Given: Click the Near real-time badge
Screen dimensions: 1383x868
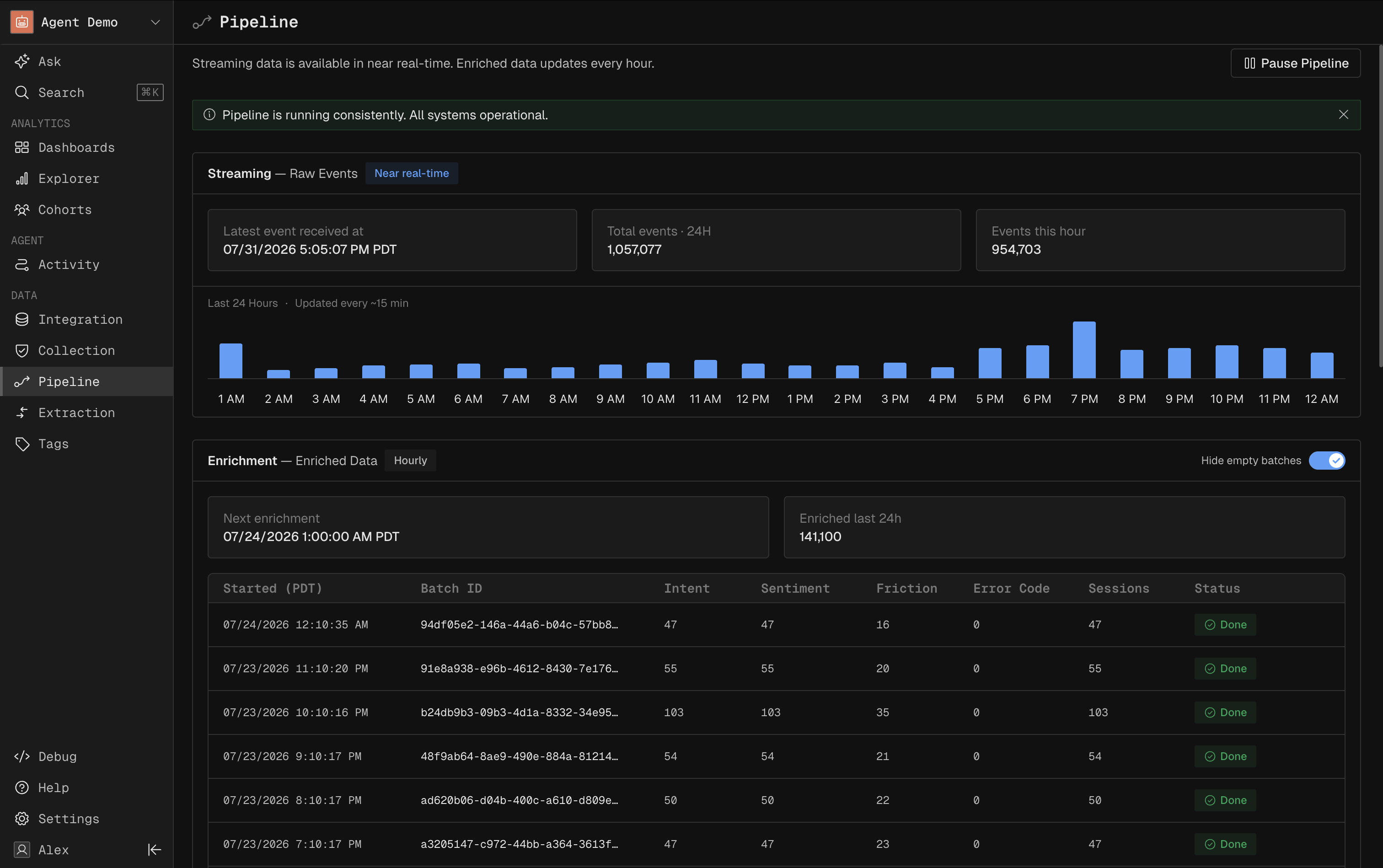Looking at the screenshot, I should tap(412, 173).
